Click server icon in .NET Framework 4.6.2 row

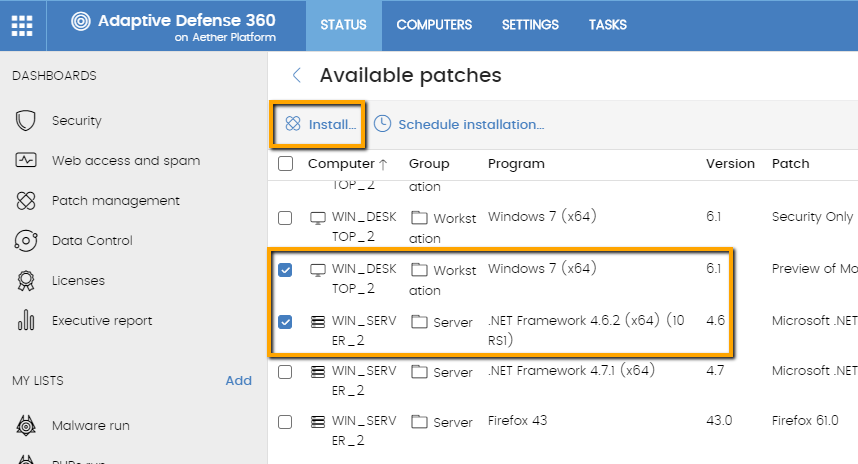point(317,322)
